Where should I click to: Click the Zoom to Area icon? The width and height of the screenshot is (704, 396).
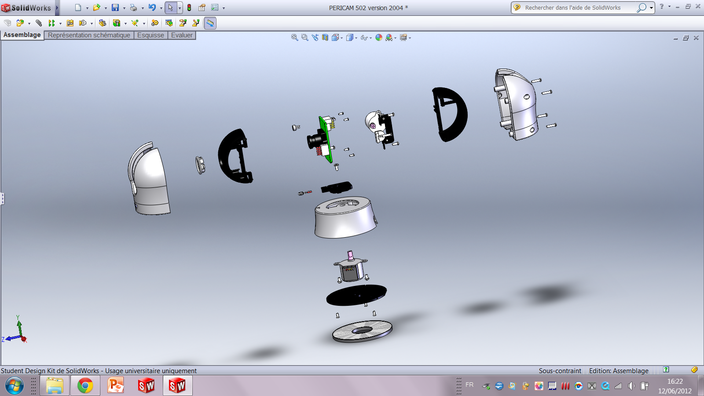pyautogui.click(x=304, y=38)
